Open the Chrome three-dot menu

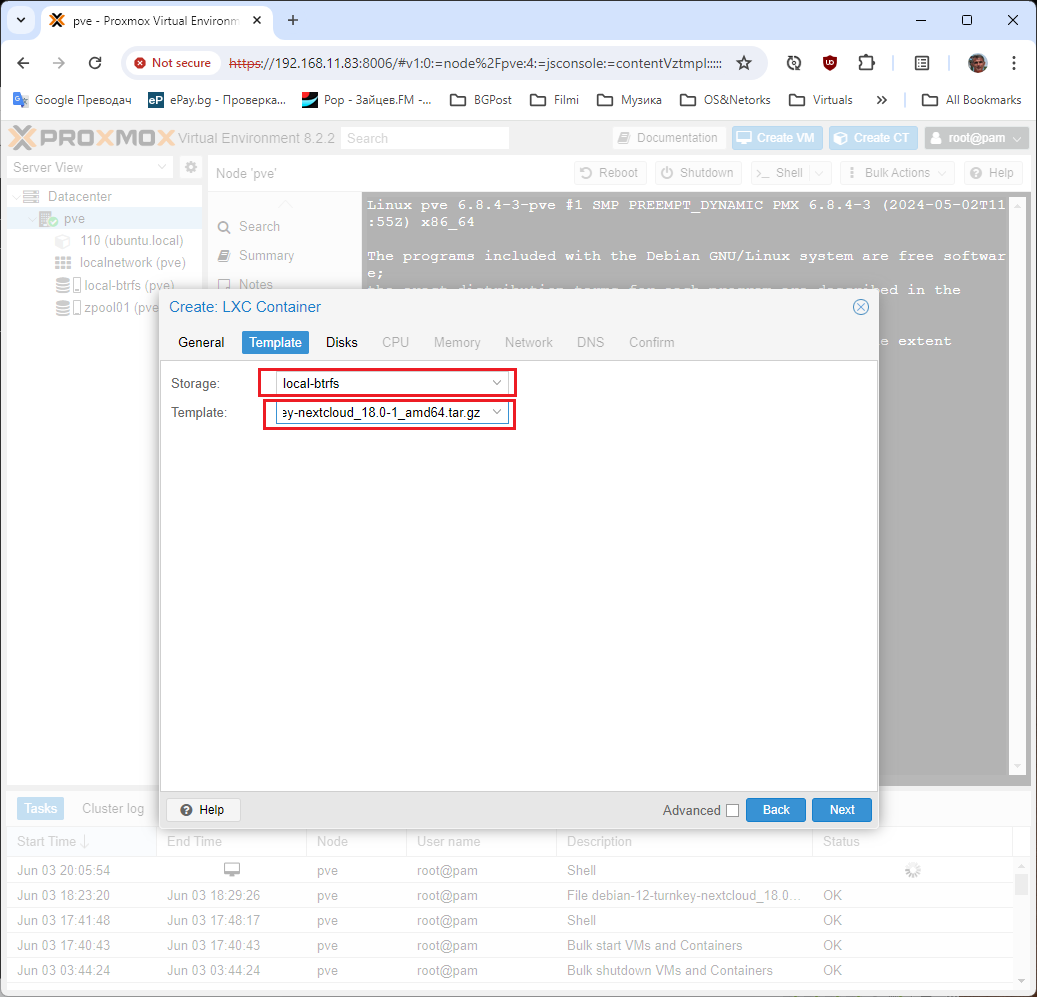pyautogui.click(x=1013, y=63)
